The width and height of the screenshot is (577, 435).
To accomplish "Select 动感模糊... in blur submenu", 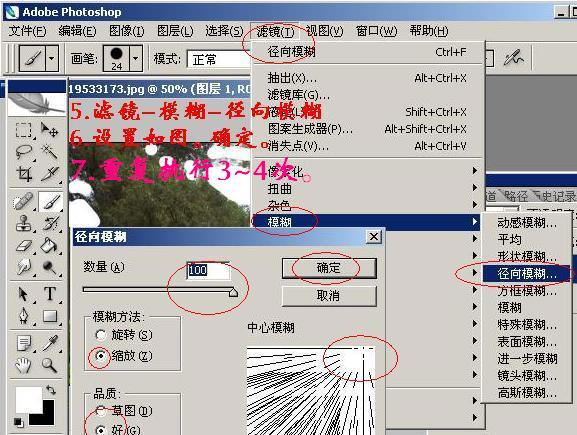I will coord(527,222).
